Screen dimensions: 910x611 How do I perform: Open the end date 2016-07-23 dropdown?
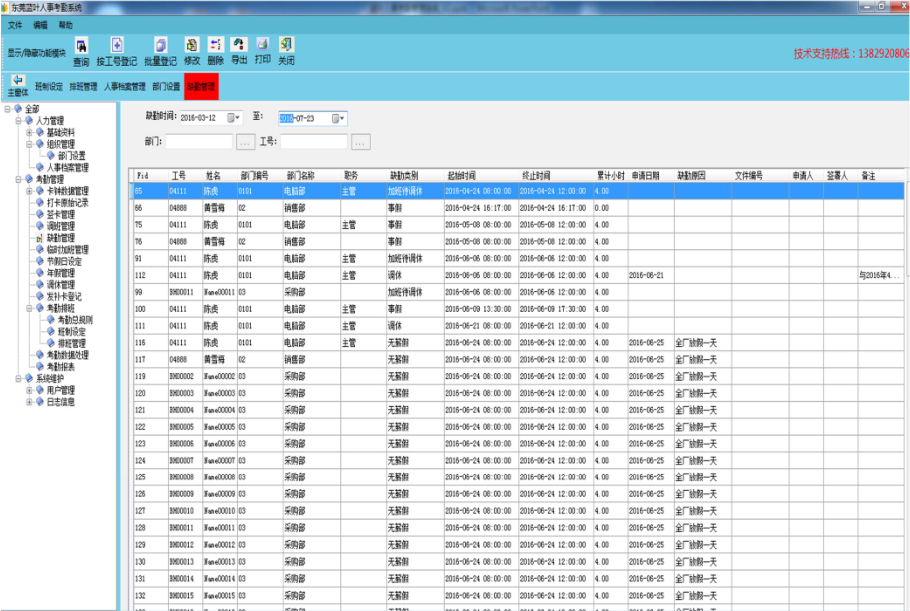[x=338, y=118]
